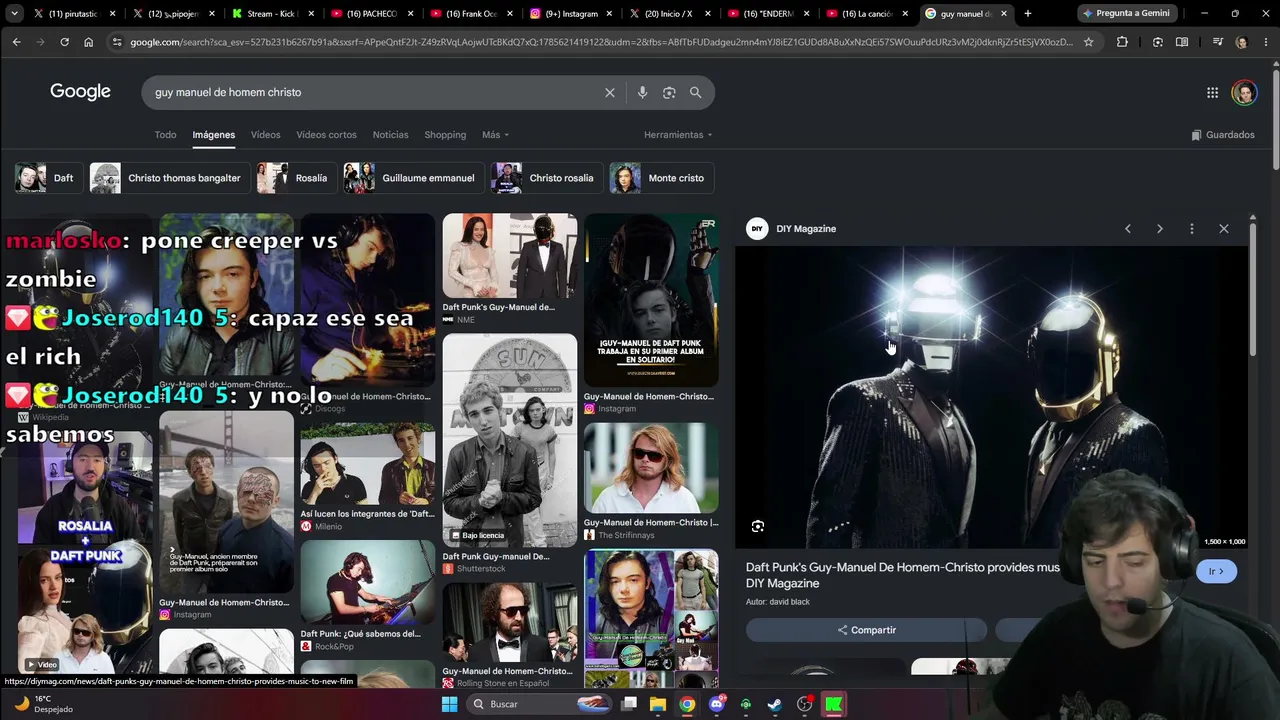Click Pregunta a Gemini button
The height and width of the screenshot is (720, 1280).
point(1128,14)
